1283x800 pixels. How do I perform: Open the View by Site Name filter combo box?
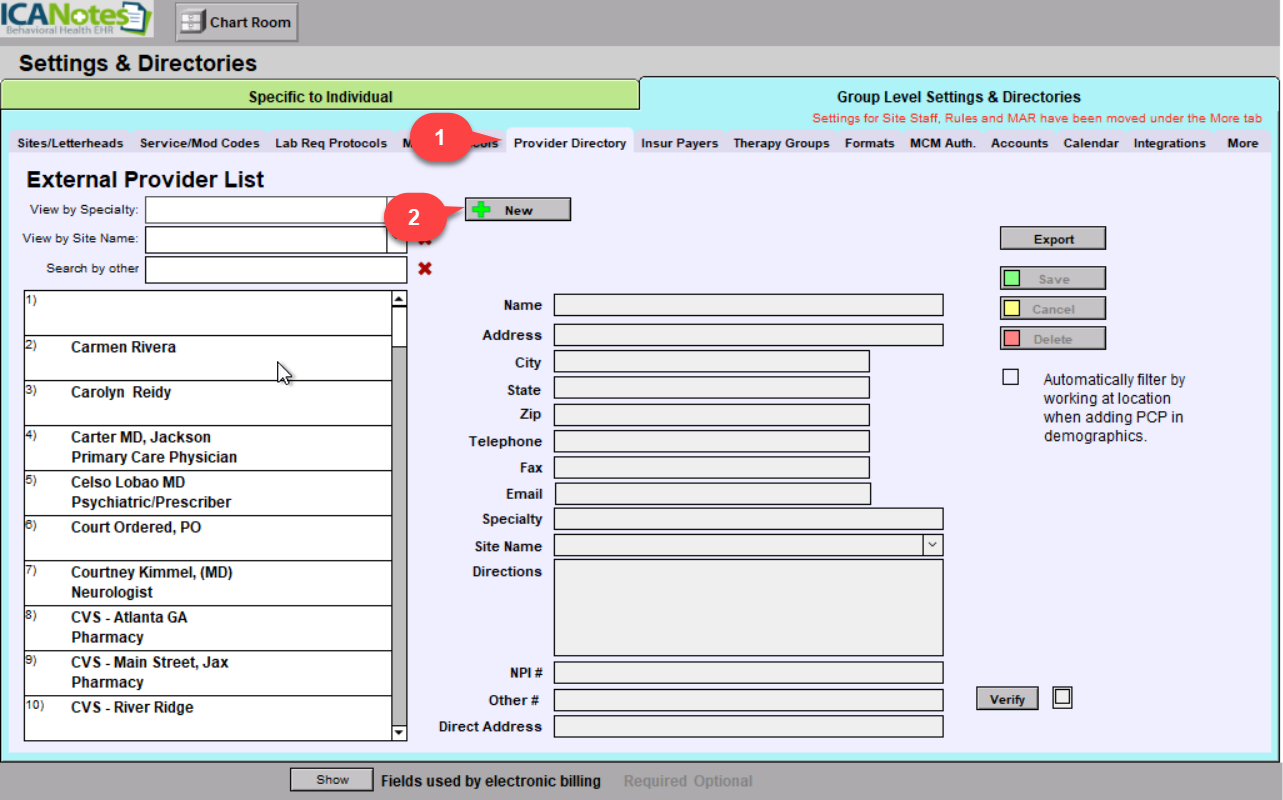click(x=266, y=240)
